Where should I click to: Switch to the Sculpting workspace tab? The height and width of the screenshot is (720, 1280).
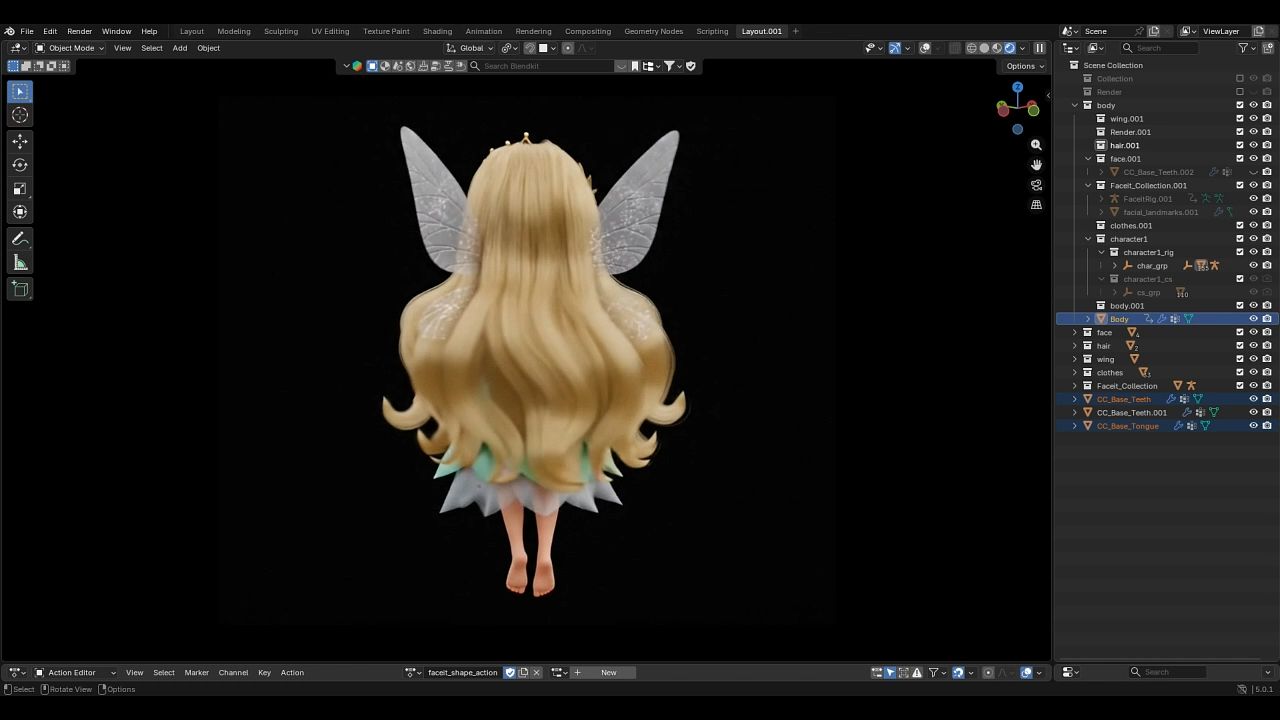(281, 31)
